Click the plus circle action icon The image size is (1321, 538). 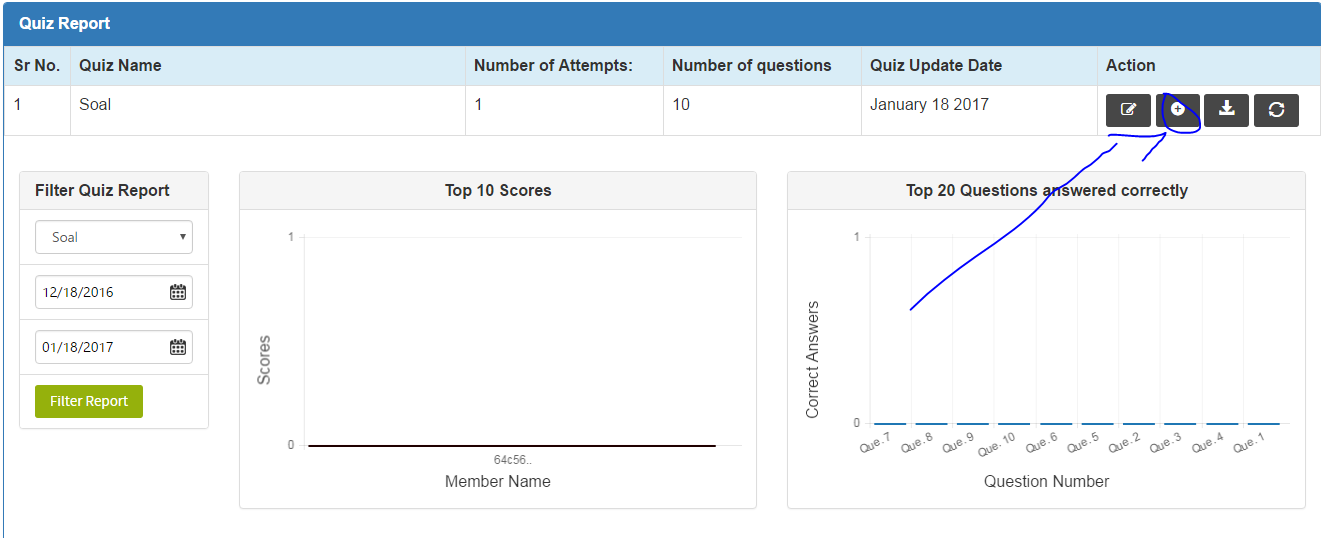click(1178, 110)
